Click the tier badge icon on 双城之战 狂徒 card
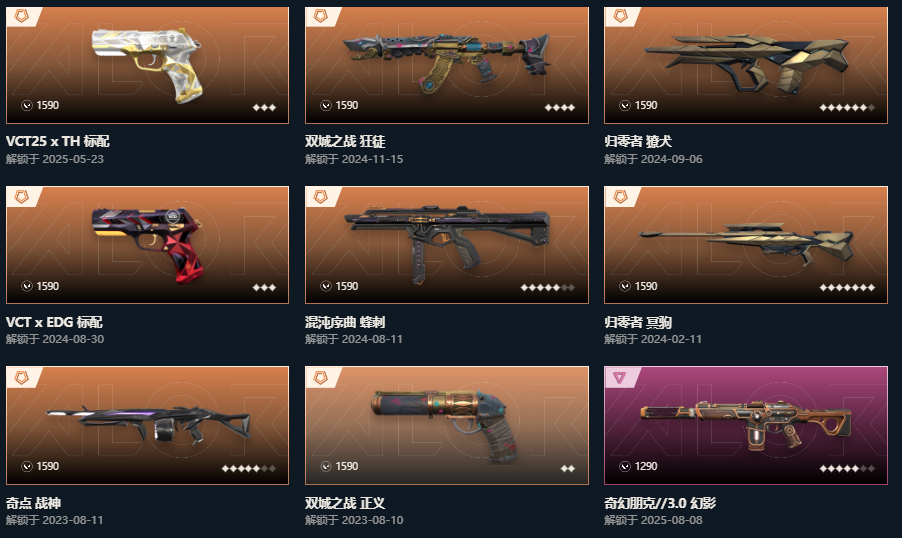The width and height of the screenshot is (902, 538). coord(320,16)
